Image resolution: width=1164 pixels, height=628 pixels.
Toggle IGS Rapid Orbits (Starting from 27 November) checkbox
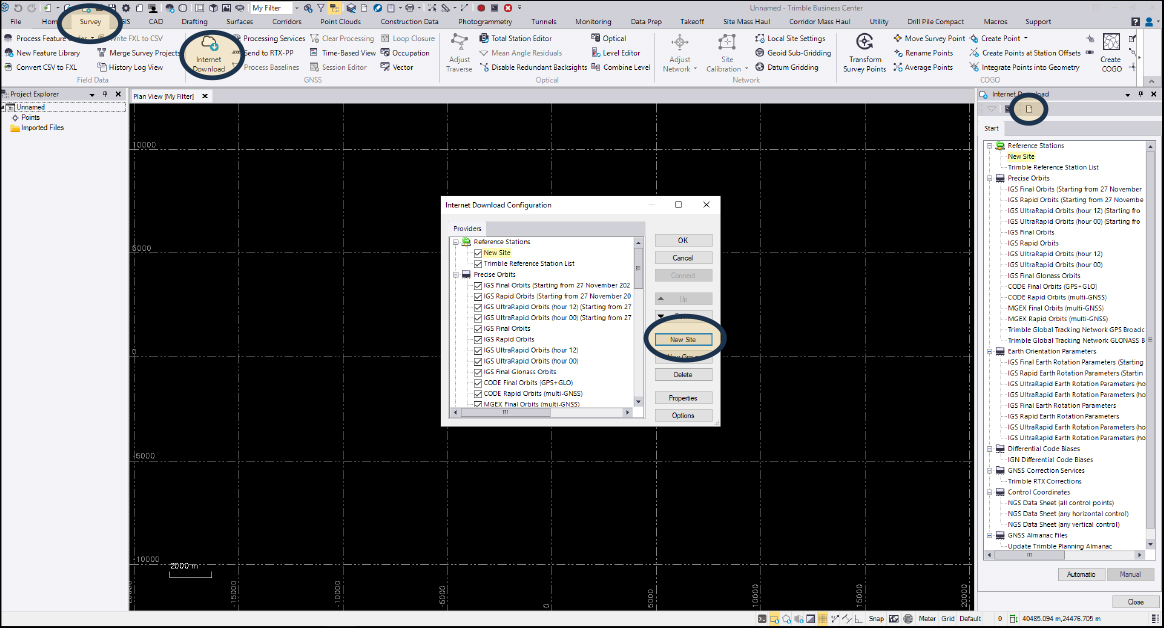pyautogui.click(x=478, y=296)
